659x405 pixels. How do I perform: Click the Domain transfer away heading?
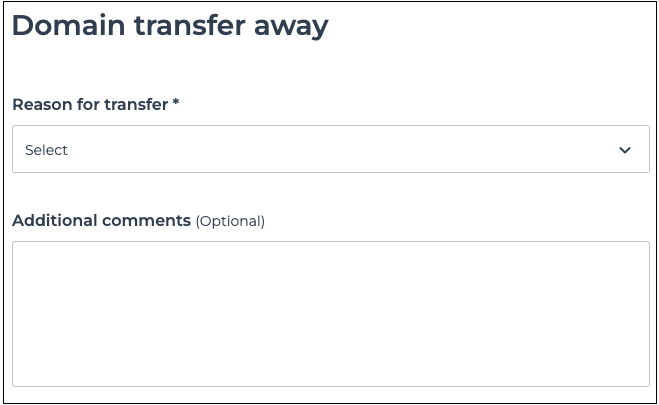[x=170, y=26]
